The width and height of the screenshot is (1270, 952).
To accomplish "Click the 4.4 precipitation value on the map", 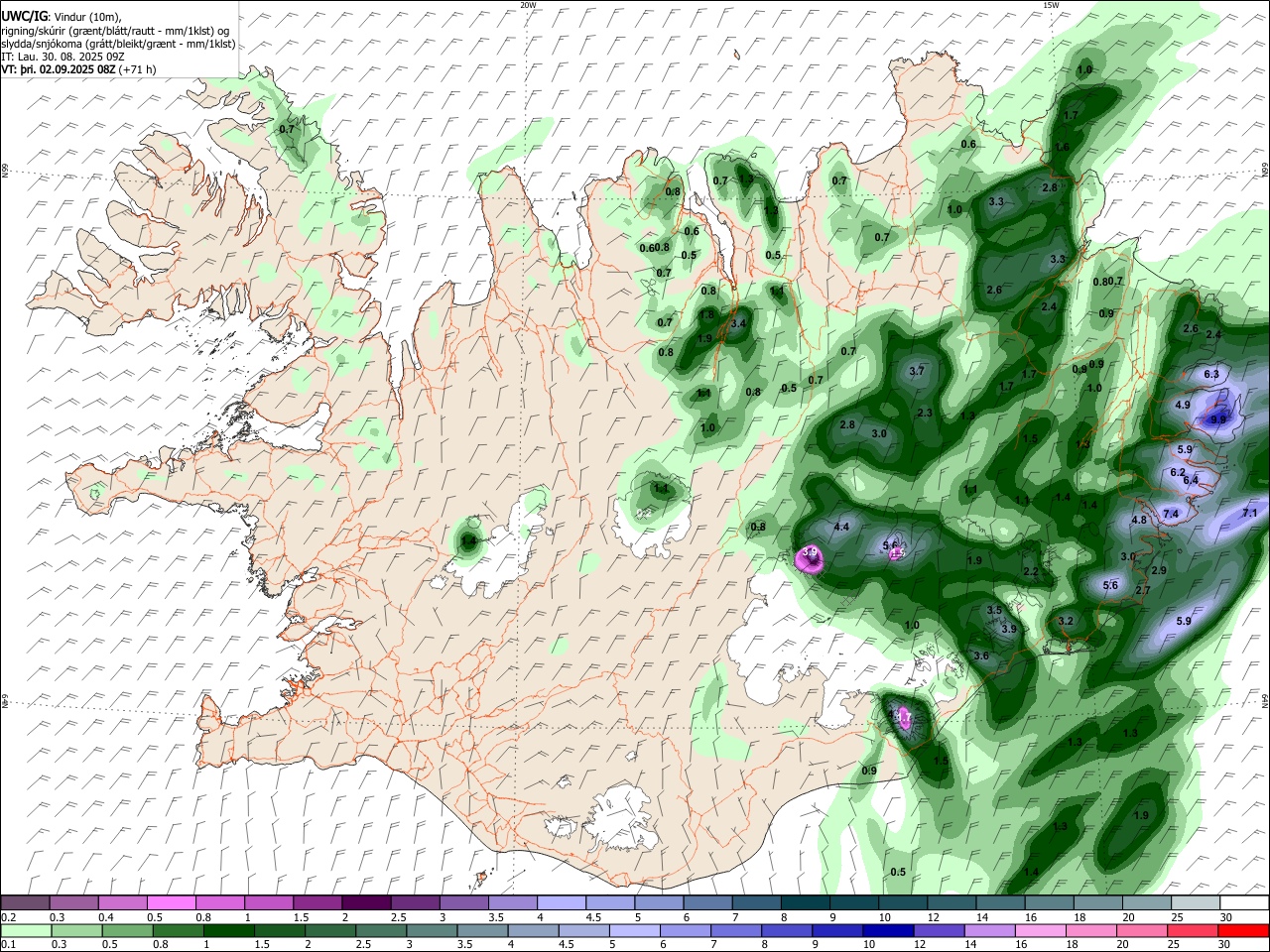I will click(x=841, y=527).
